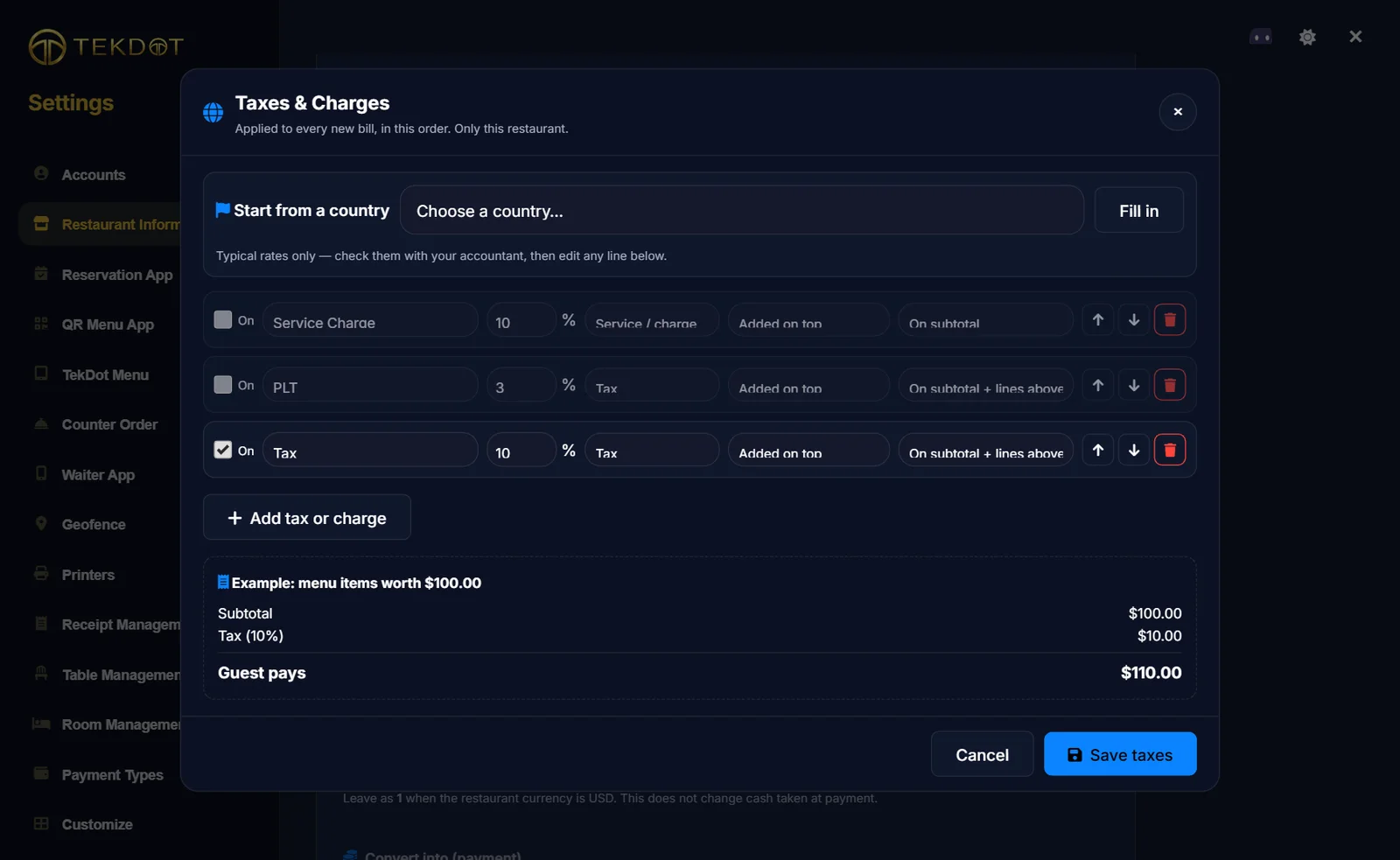The image size is (1400, 860).
Task: Delete the Service Charge row
Action: (x=1170, y=320)
